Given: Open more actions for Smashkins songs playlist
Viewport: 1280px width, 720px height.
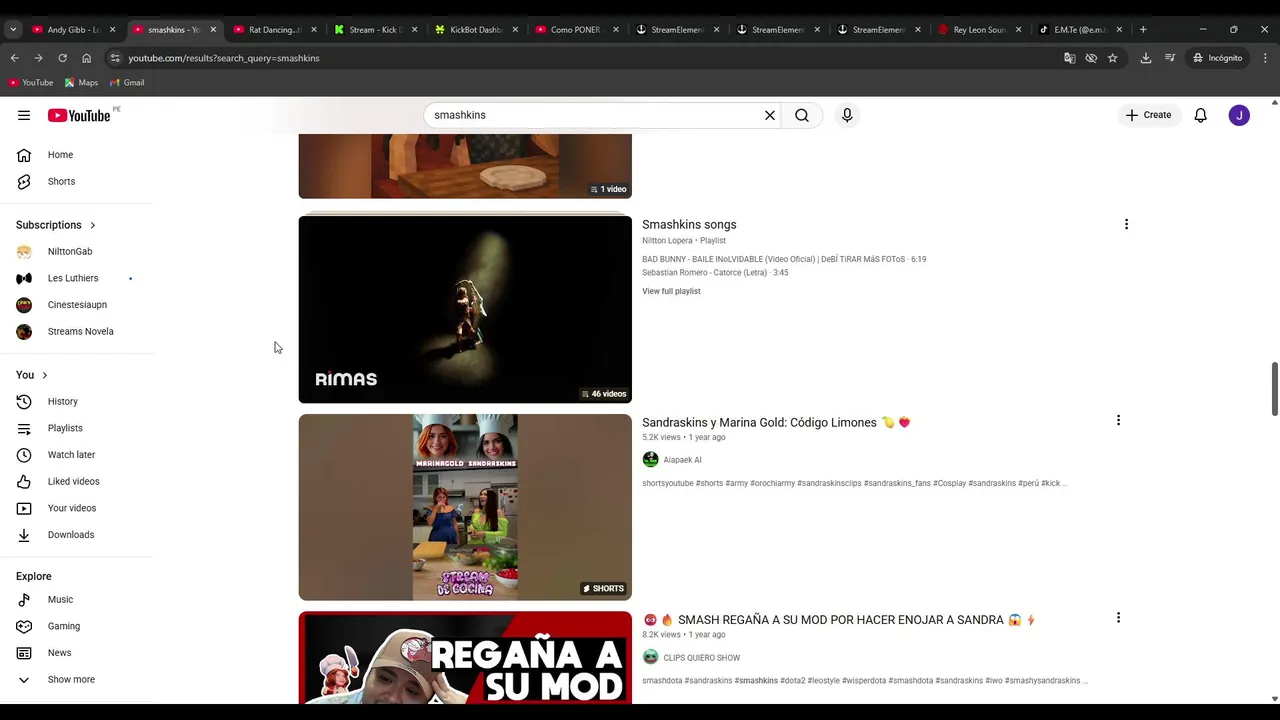Looking at the screenshot, I should [x=1126, y=224].
